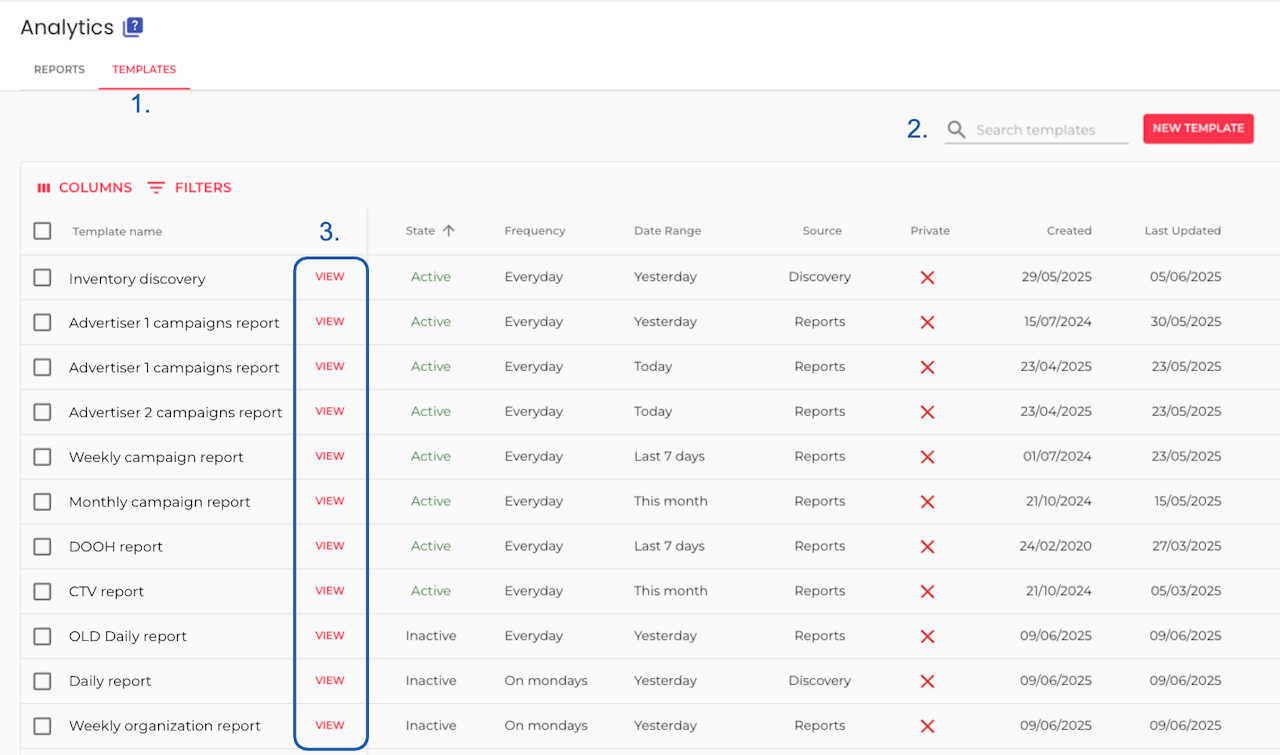Switch to the Reports tab
The width and height of the screenshot is (1280, 755).
(59, 70)
